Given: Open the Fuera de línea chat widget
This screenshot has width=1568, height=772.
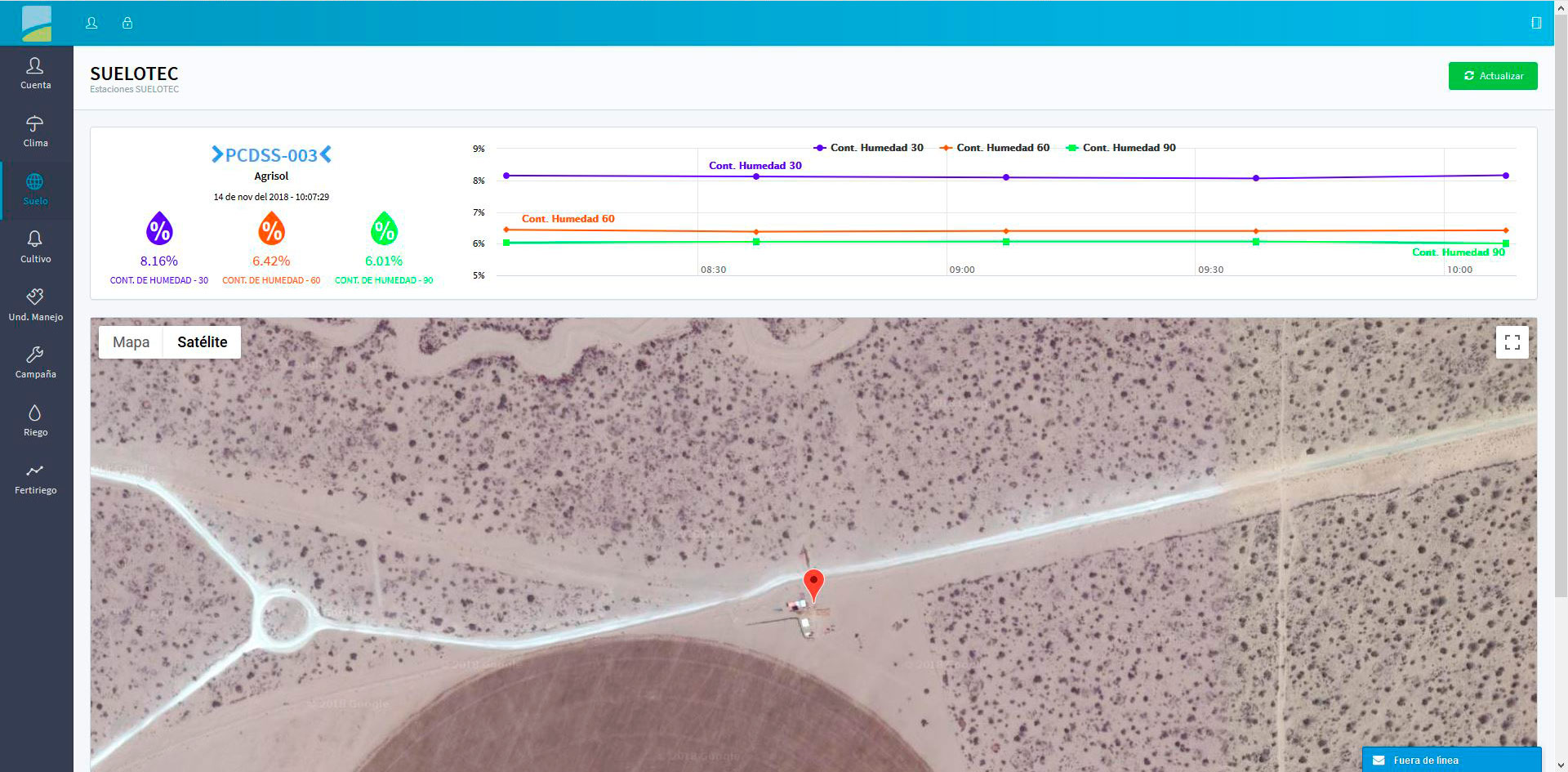Looking at the screenshot, I should (1451, 760).
